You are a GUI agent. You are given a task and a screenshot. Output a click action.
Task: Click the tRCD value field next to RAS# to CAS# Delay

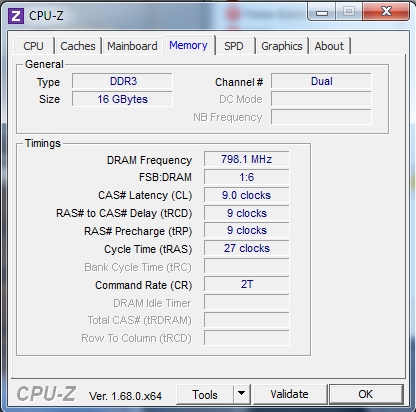[x=247, y=213]
